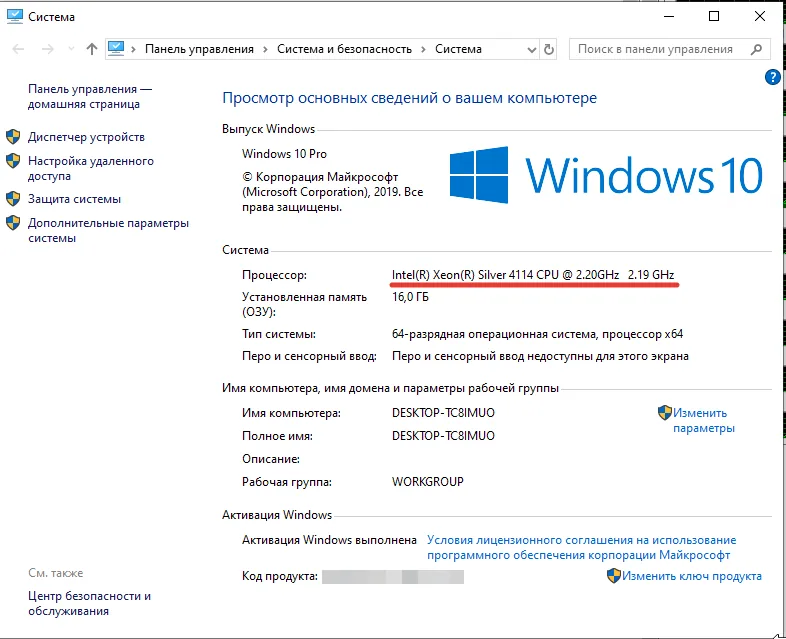Click the search magnifier icon

(x=756, y=49)
